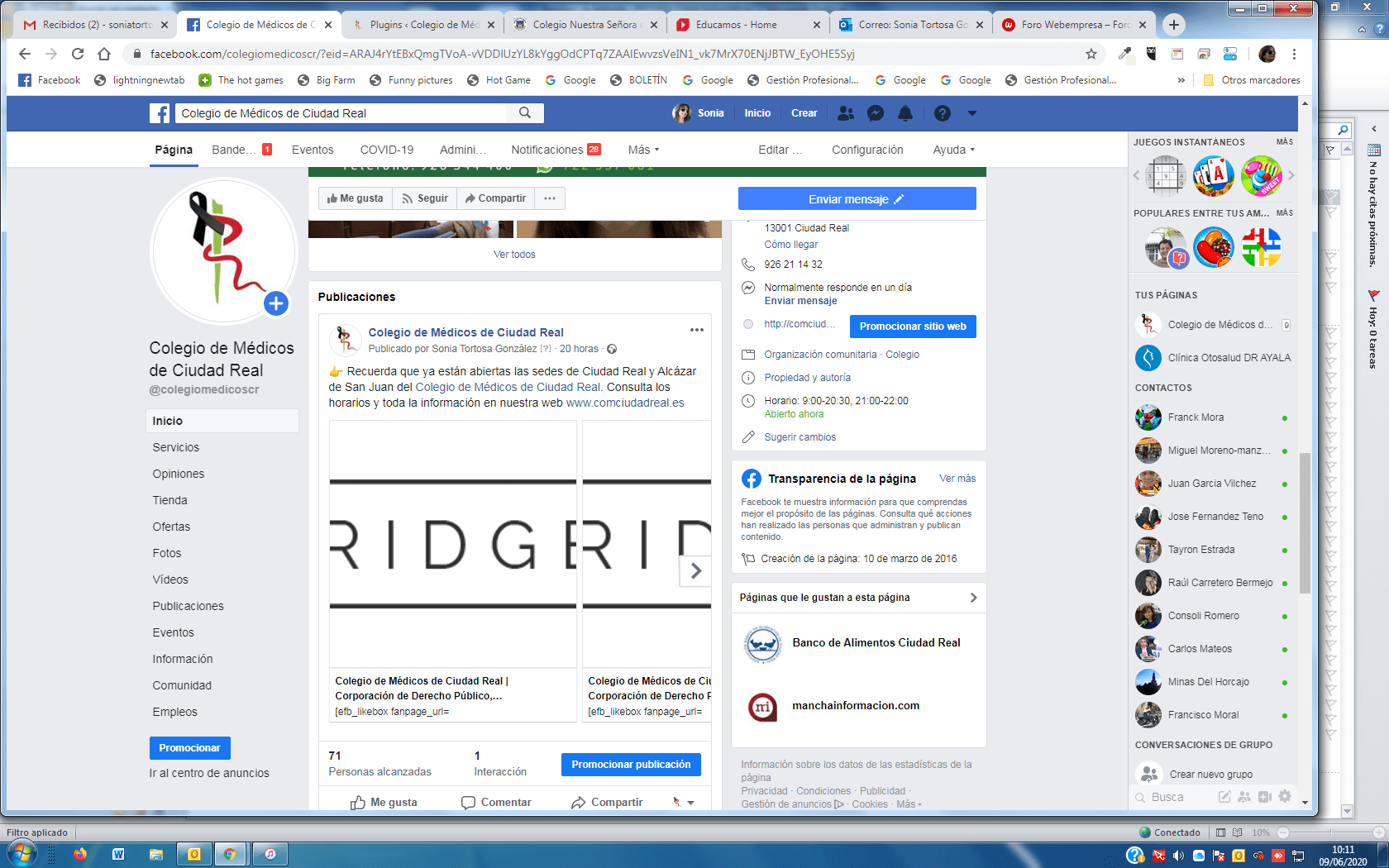Switch to the Página tab

click(174, 150)
